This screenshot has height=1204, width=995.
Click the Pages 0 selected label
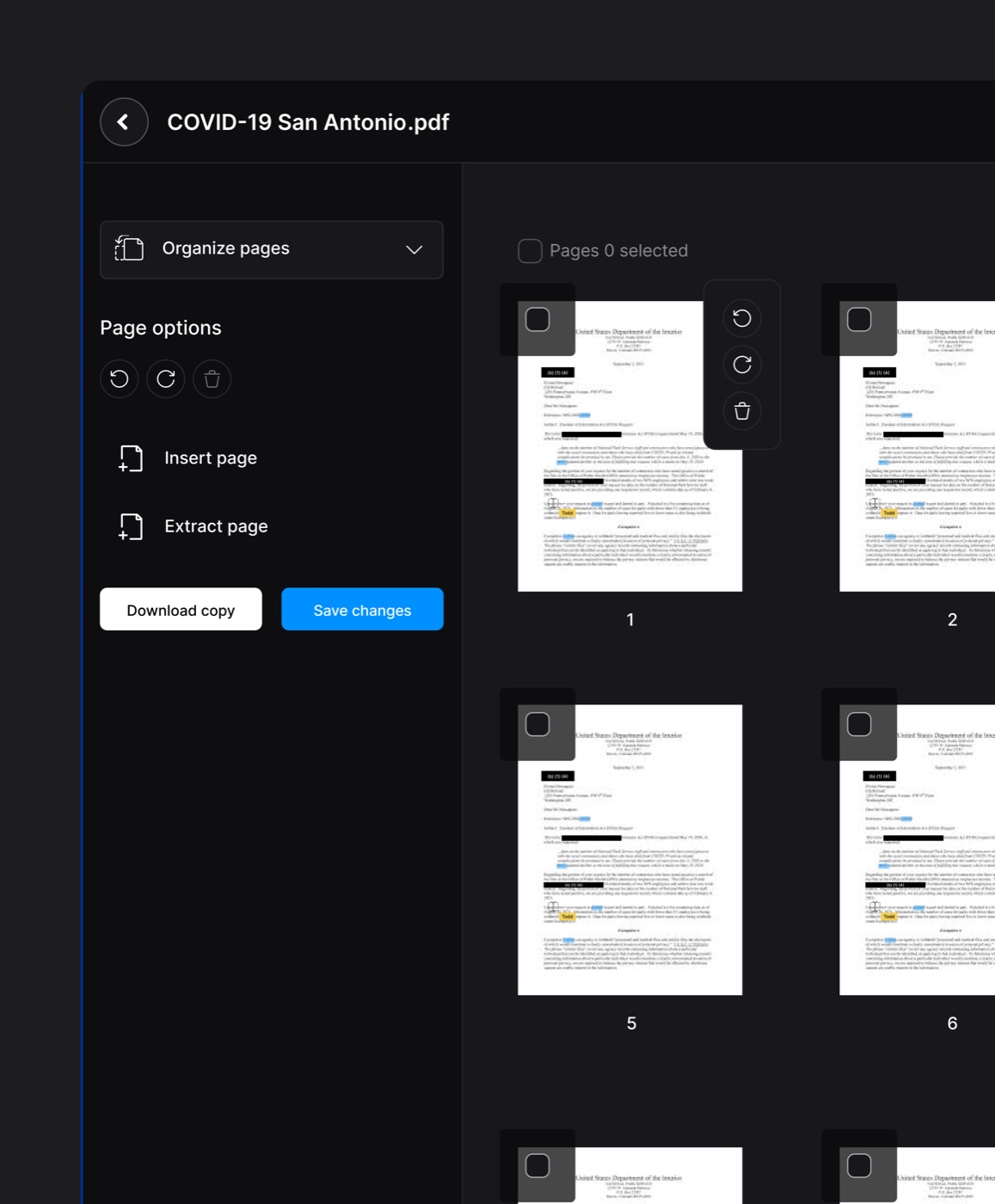tap(618, 250)
